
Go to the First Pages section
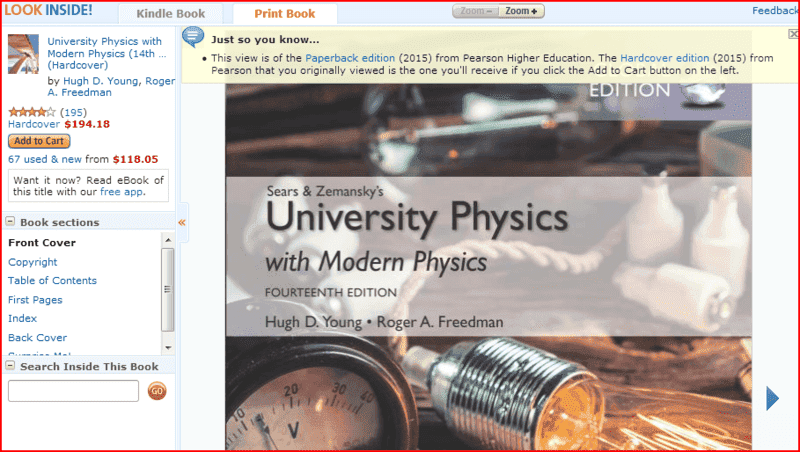pyautogui.click(x=35, y=300)
